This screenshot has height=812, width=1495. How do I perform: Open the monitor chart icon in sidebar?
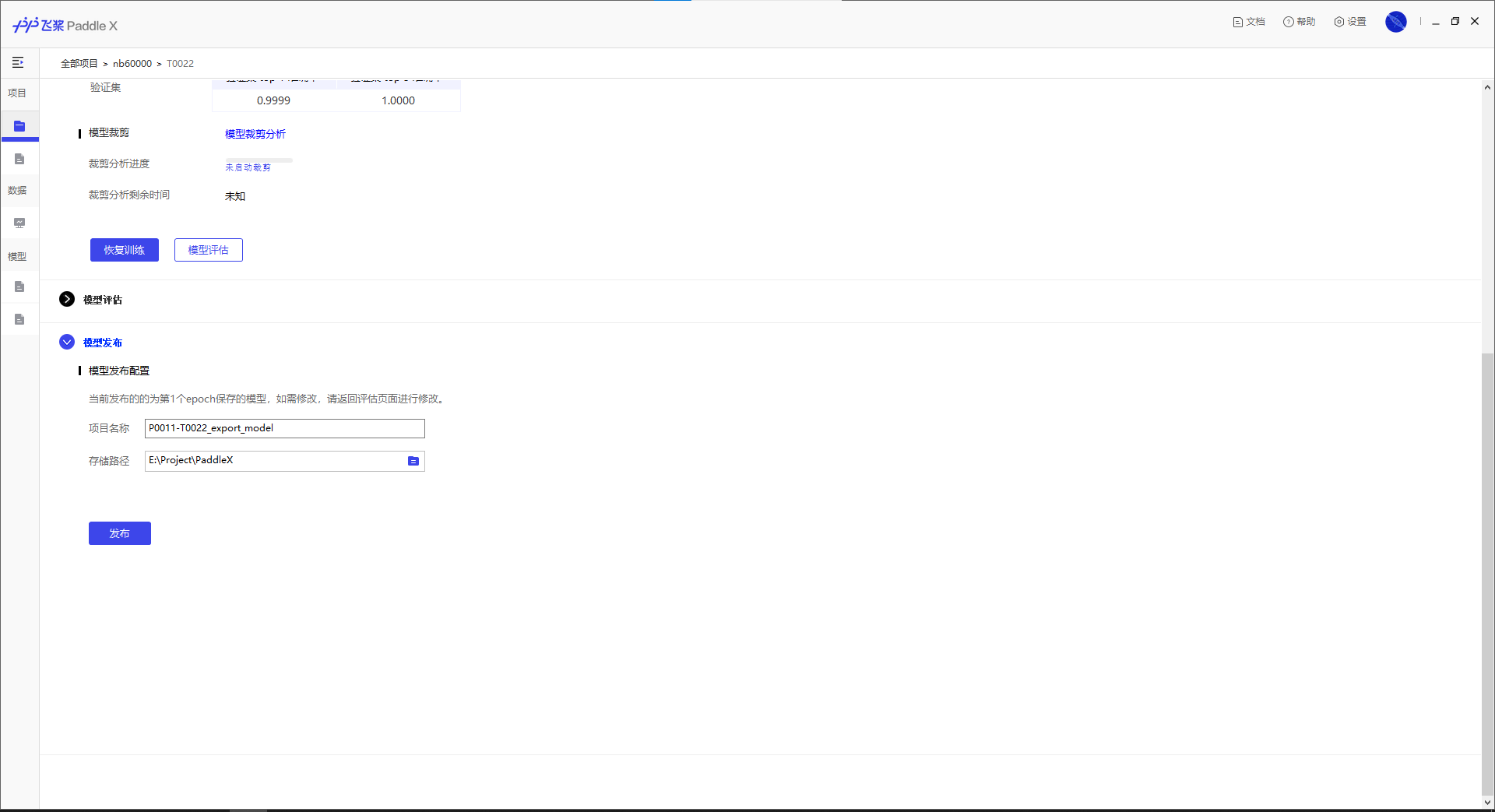[19, 223]
